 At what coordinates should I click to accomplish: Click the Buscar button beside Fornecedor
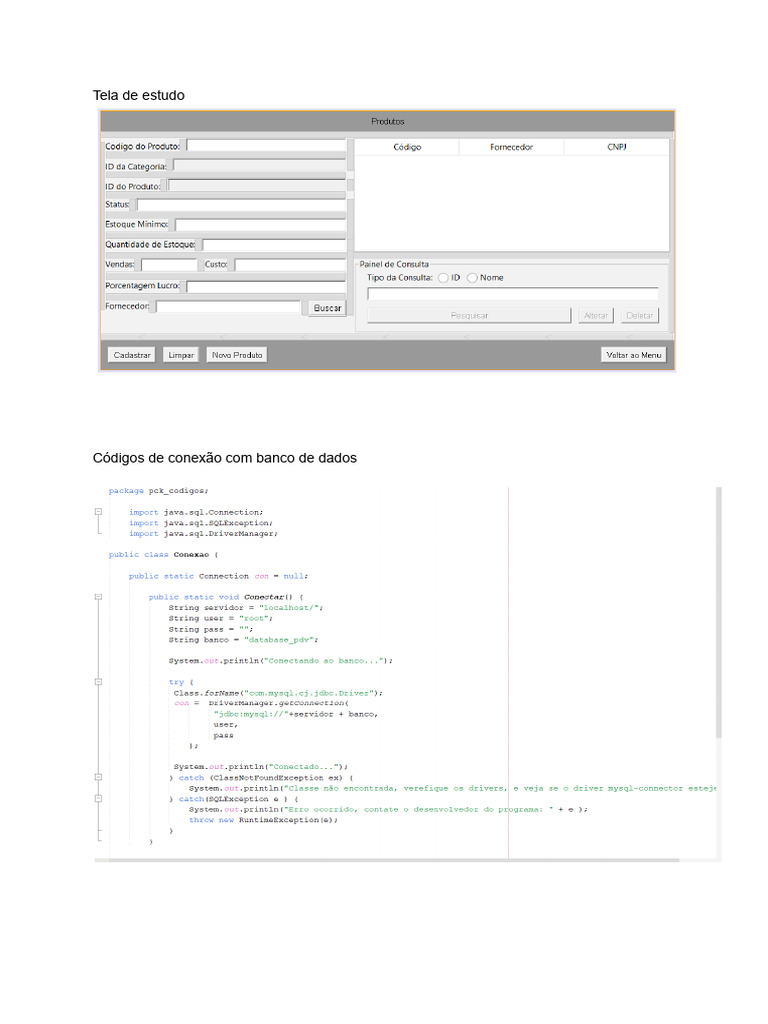327,308
